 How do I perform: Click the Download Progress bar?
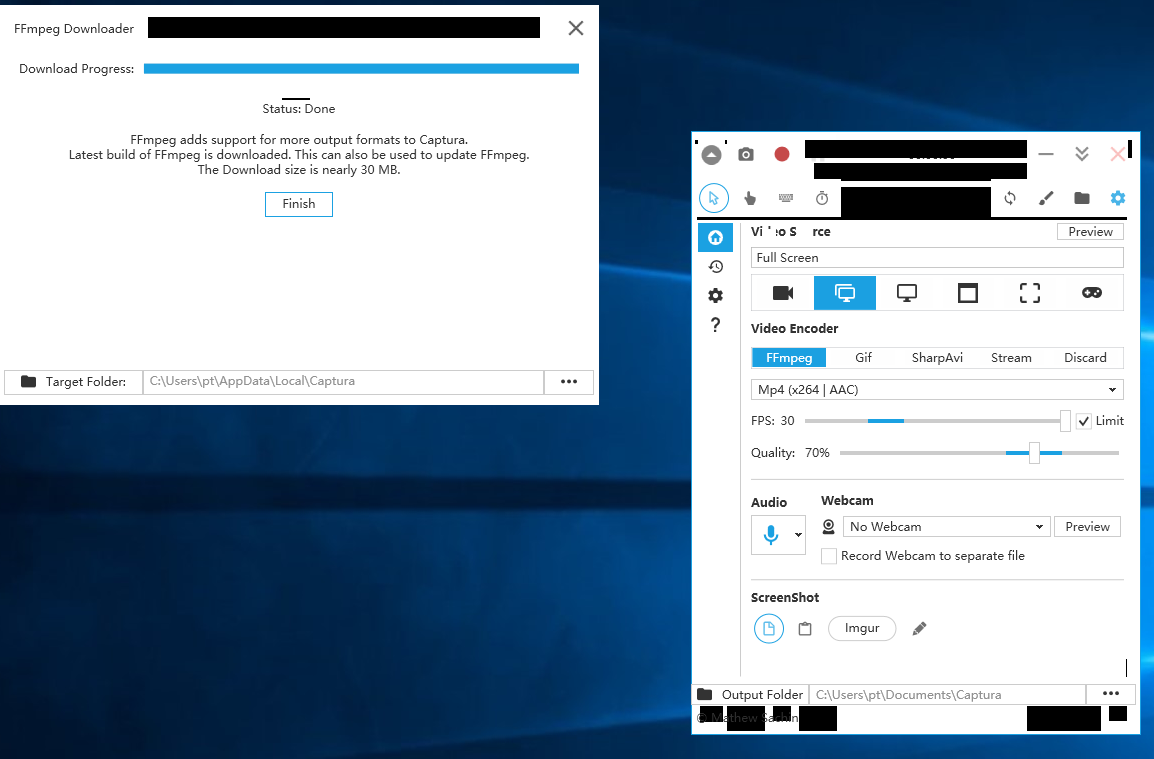361,68
